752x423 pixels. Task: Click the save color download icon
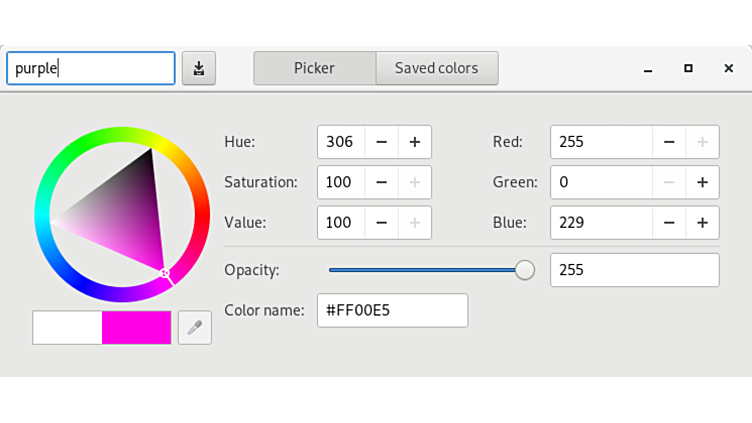(x=199, y=68)
